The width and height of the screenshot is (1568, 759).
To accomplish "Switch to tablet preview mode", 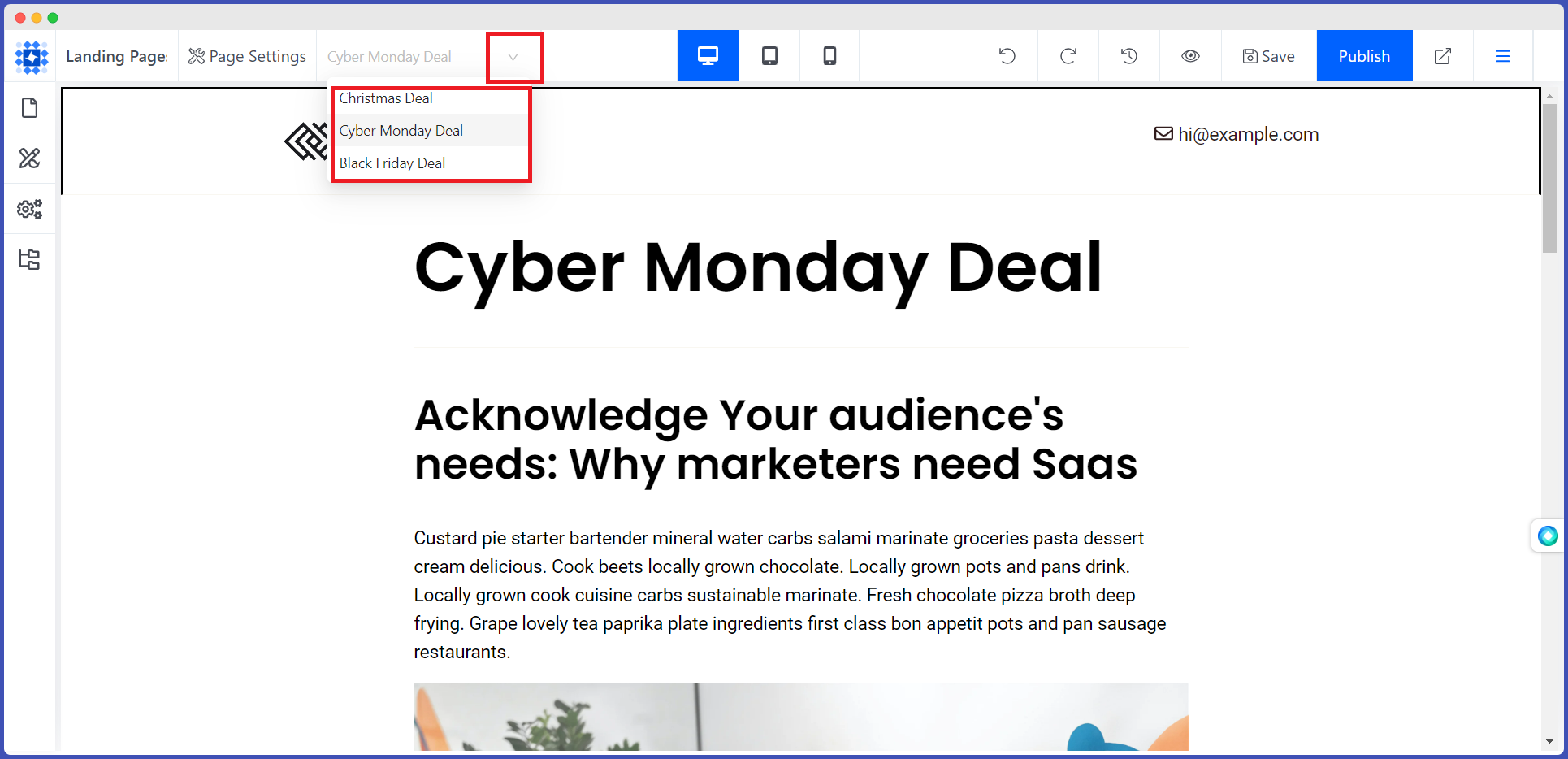I will coord(769,56).
